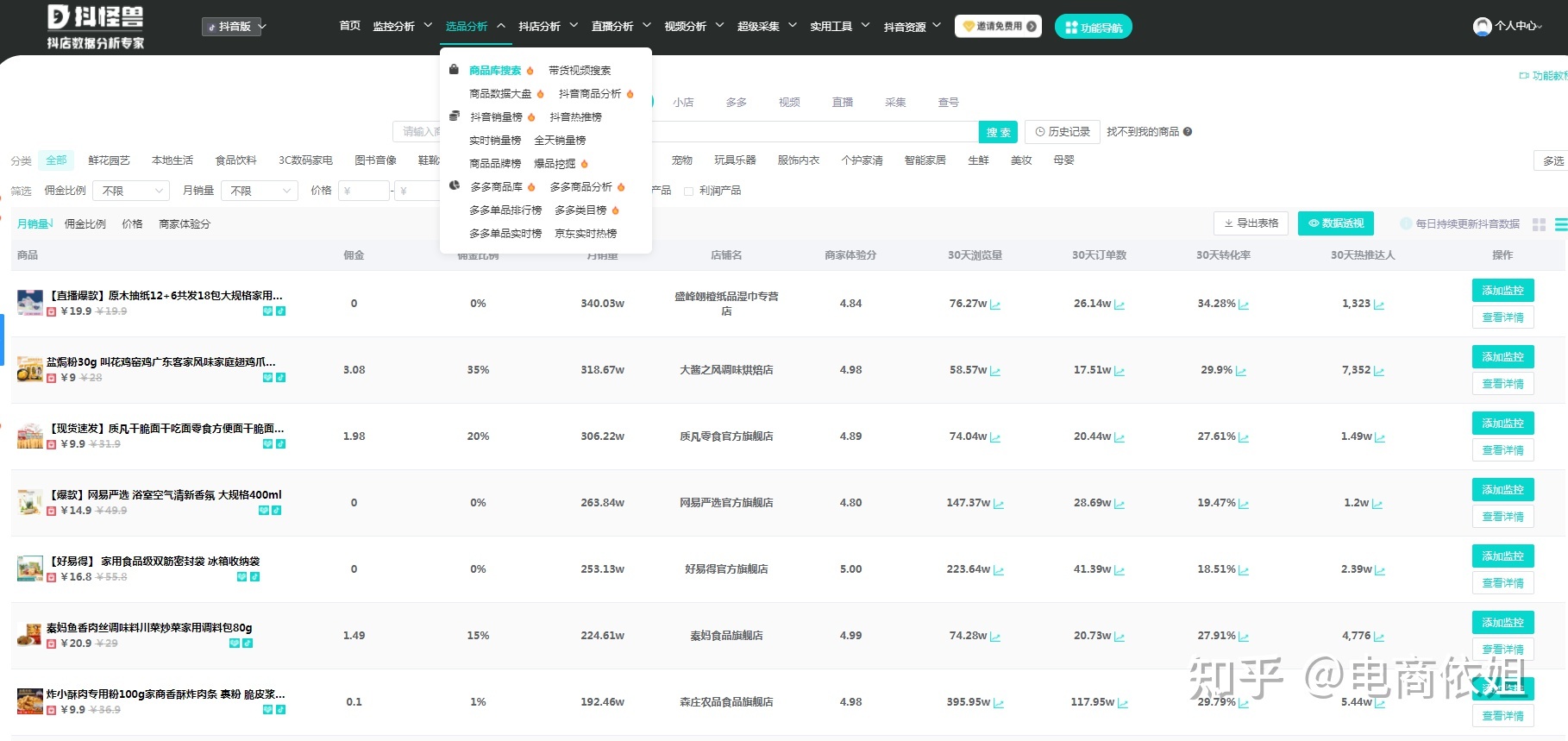Viewport: 1568px width, 741px height.
Task: Click the 盐焗粉30g product thumbnail
Action: click(30, 370)
